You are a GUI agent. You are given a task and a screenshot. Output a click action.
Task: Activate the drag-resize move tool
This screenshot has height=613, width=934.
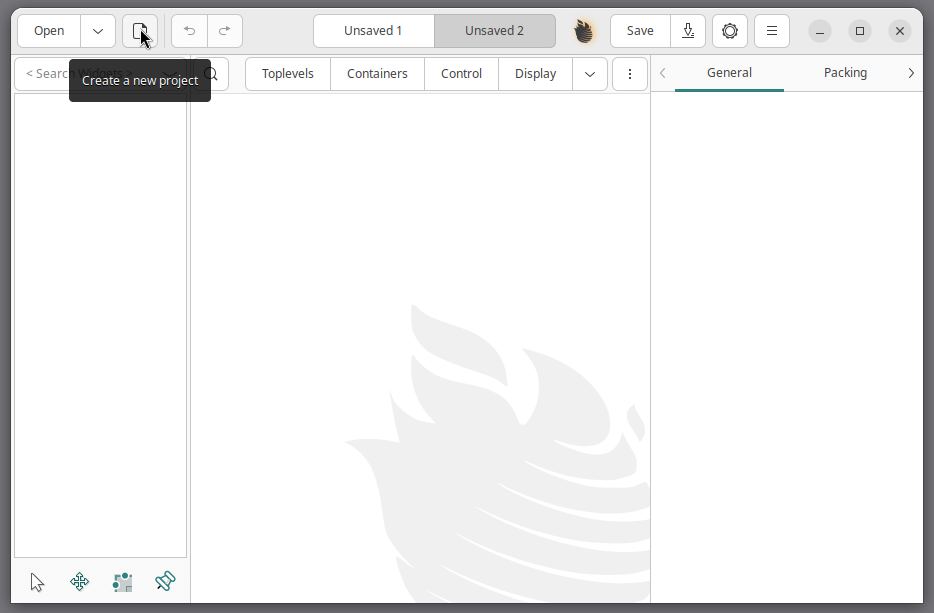pyautogui.click(x=79, y=581)
